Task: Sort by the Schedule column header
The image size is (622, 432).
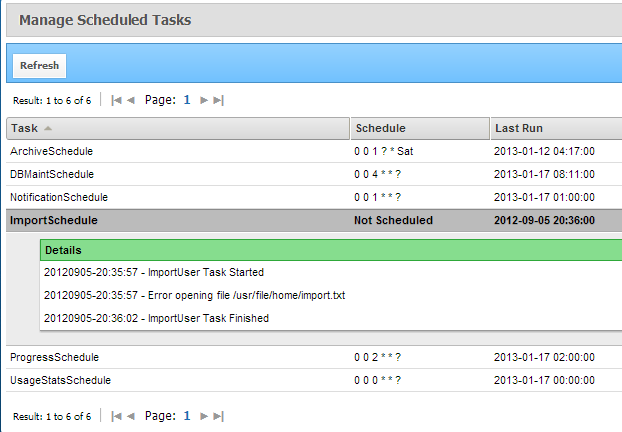Action: (x=420, y=129)
